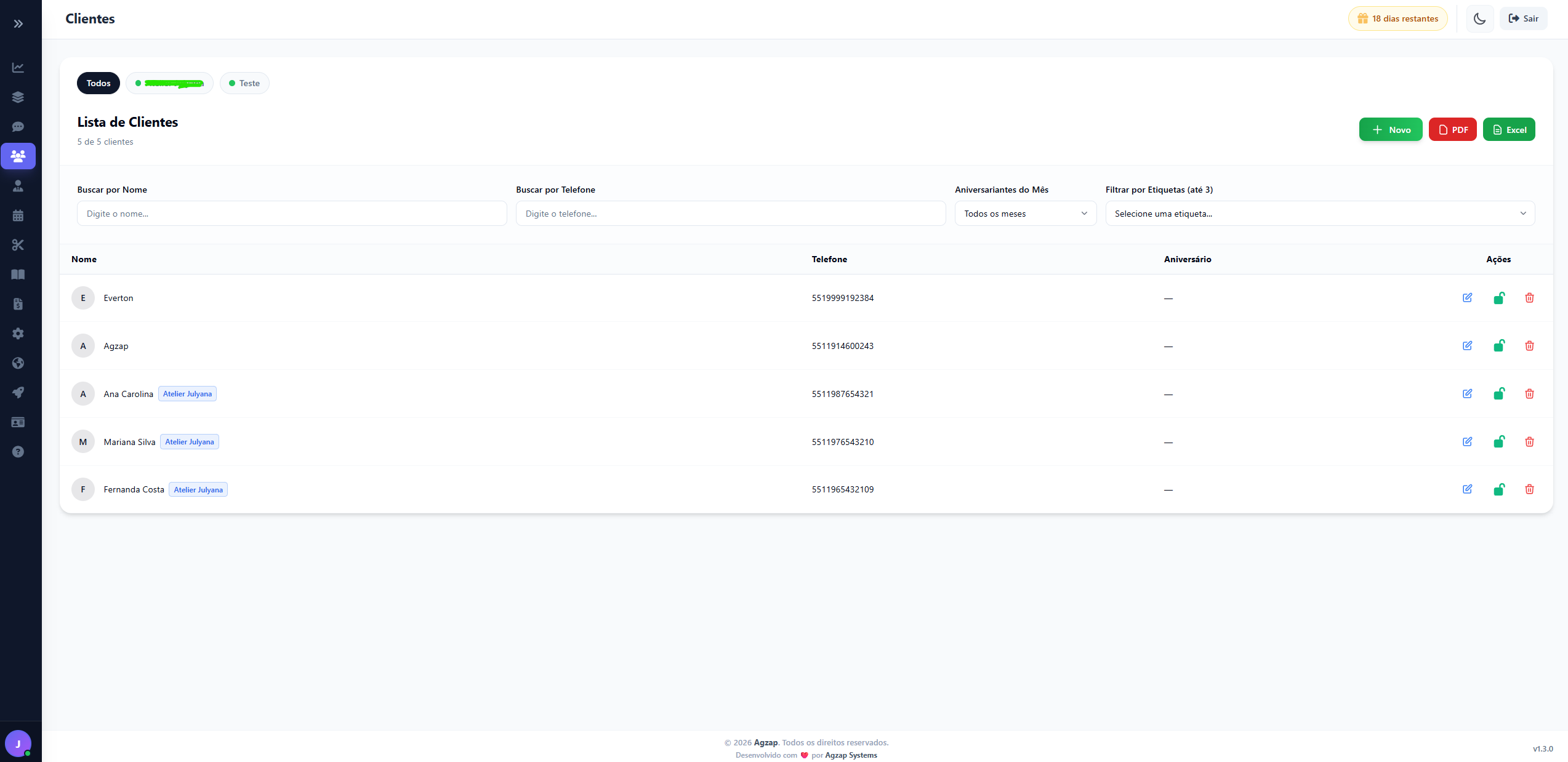Toggle the lock for Agzap client
The height and width of the screenshot is (762, 1568).
[x=1499, y=346]
